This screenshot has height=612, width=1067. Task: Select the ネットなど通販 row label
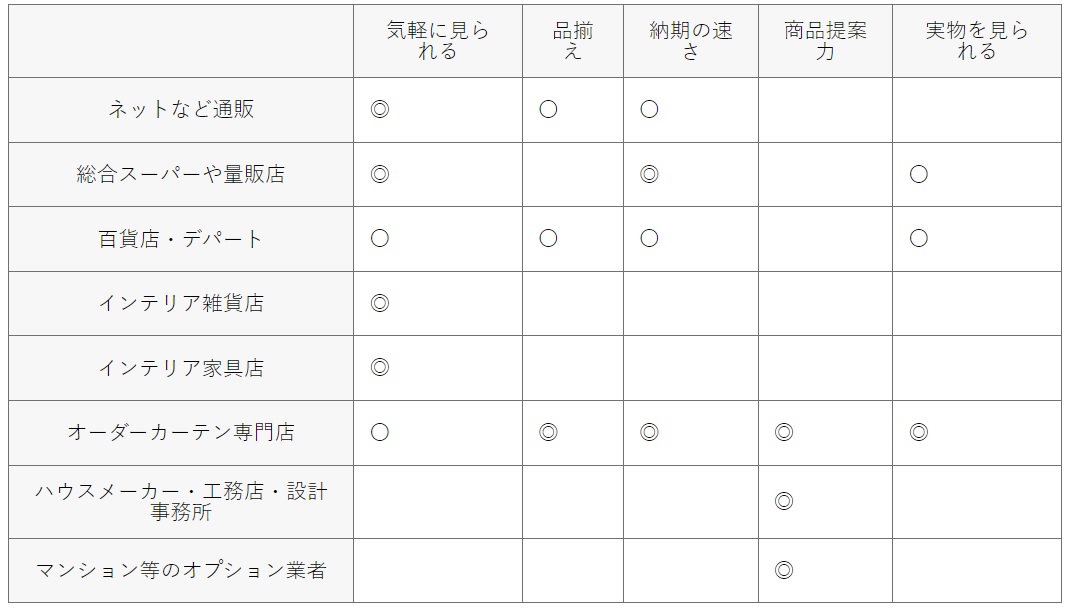[x=181, y=109]
